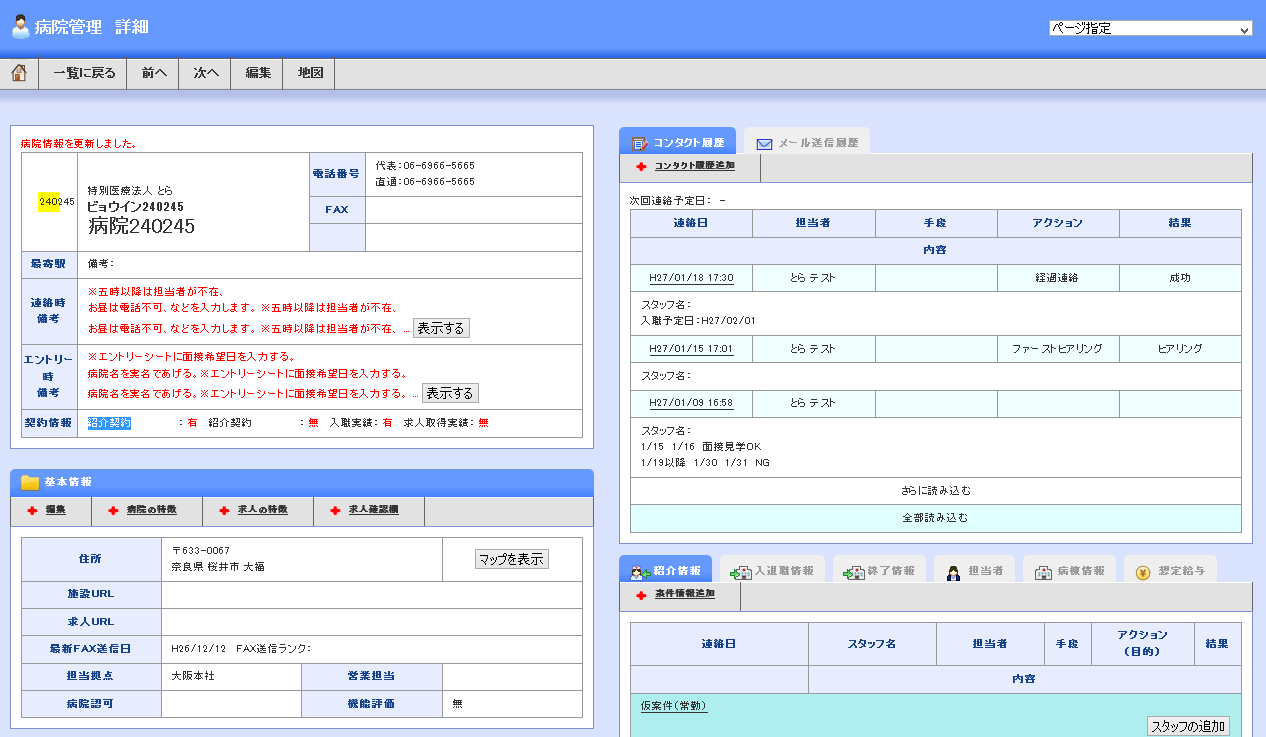Click the nurse icon on 紹介情報 tab
This screenshot has height=737, width=1266.
[640, 572]
